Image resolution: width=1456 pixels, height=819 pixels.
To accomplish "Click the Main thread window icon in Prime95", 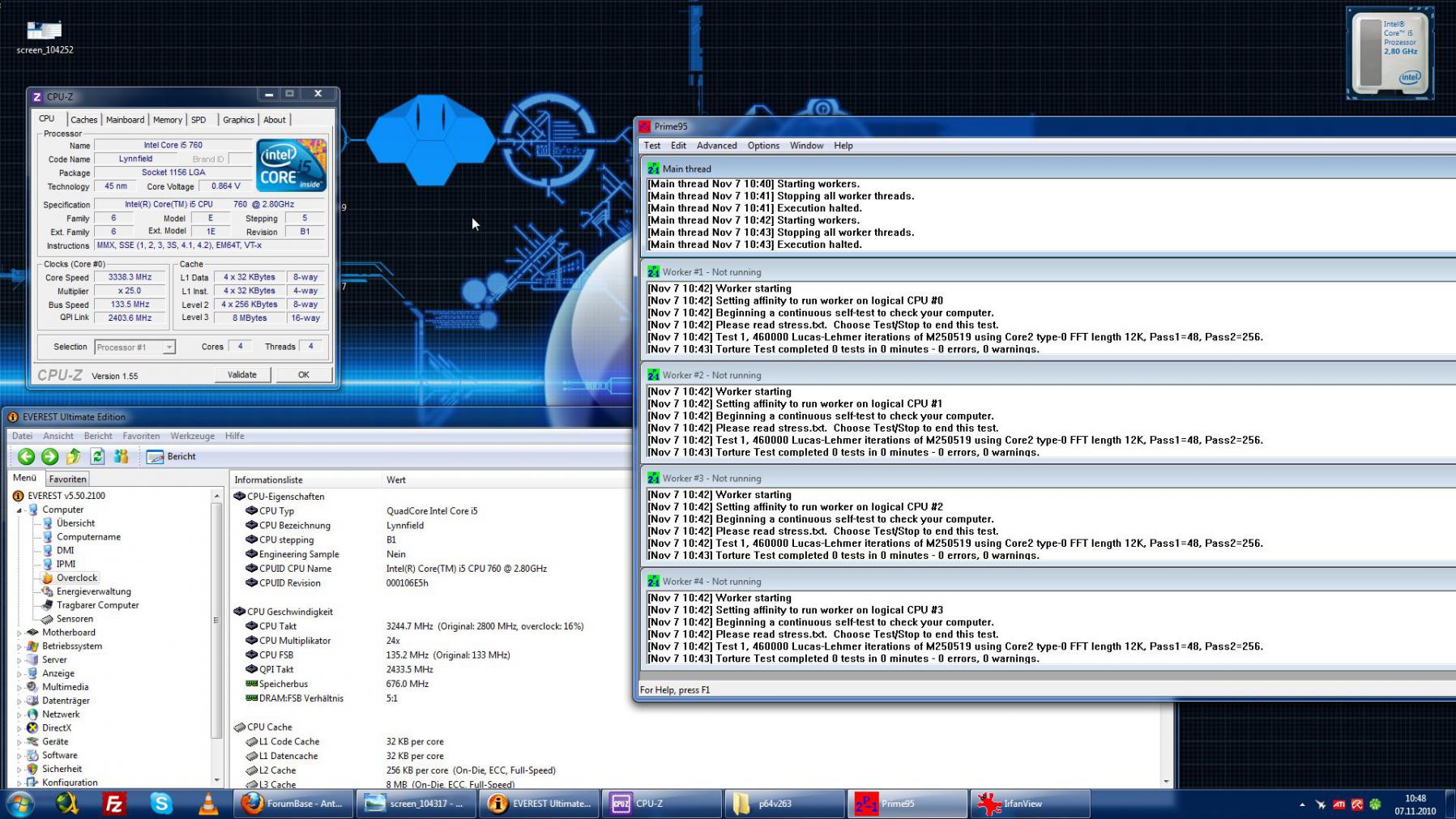I will coord(653,168).
